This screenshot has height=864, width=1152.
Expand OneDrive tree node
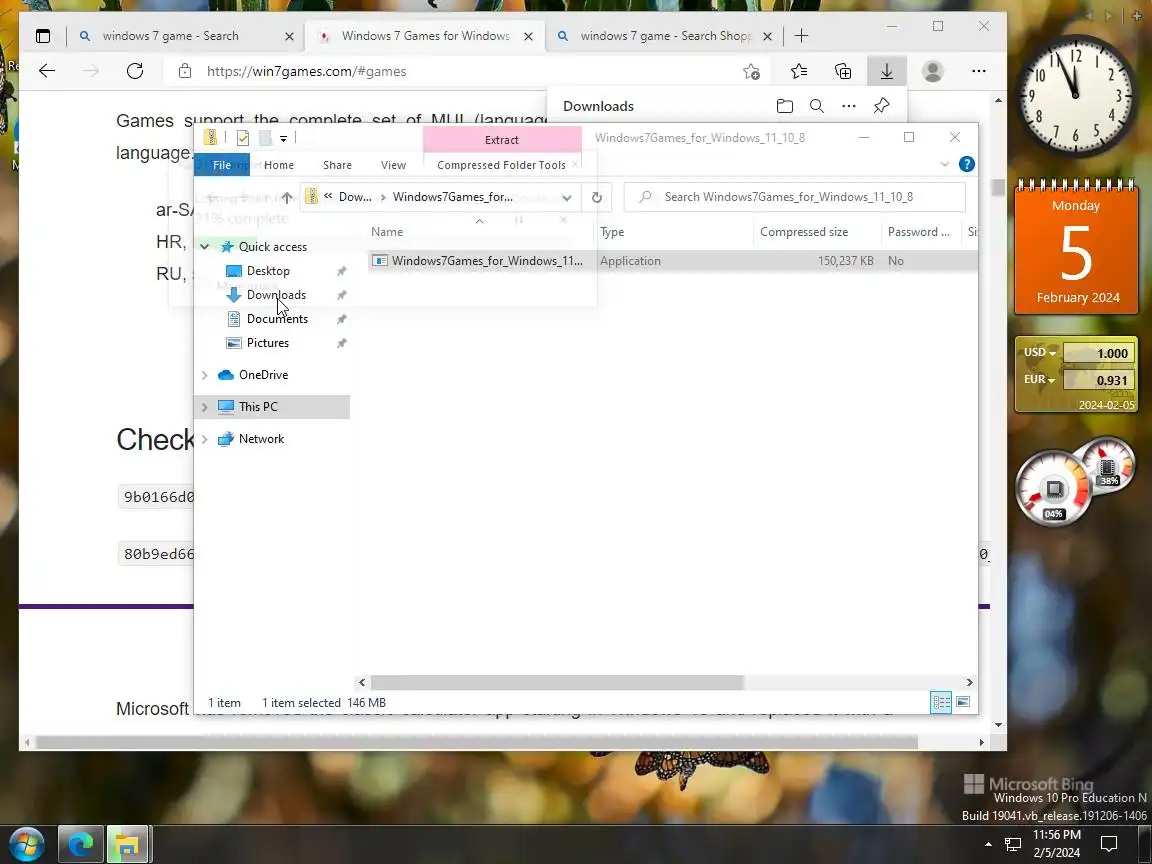click(204, 375)
